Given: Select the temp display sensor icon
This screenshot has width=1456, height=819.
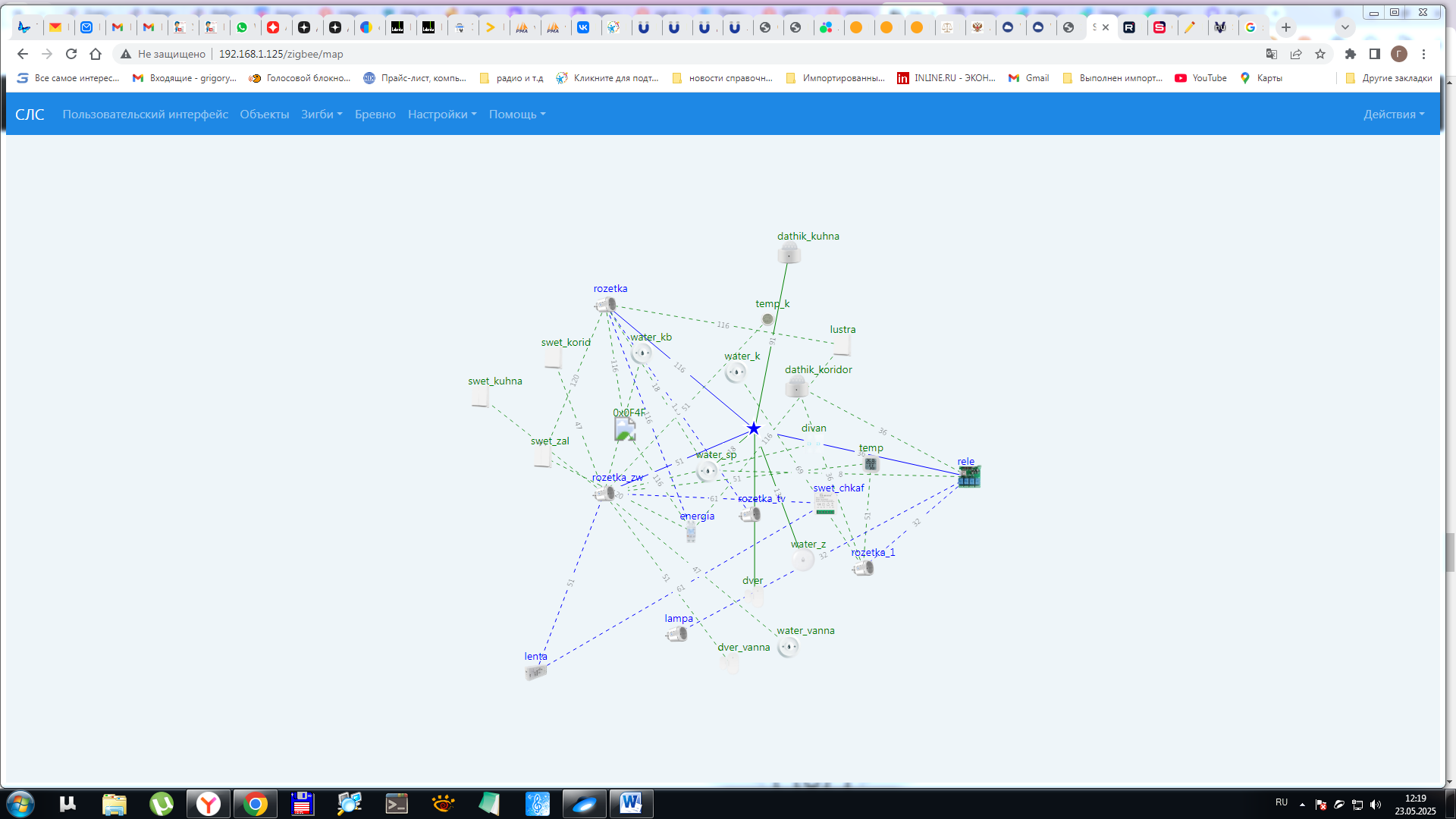Looking at the screenshot, I should pos(871,464).
